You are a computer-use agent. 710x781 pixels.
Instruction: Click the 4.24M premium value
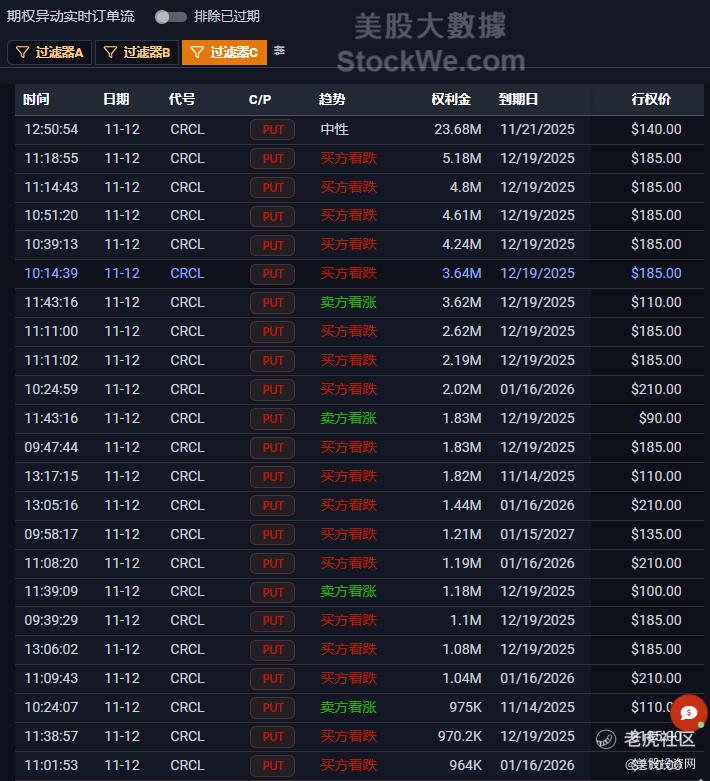(x=462, y=245)
